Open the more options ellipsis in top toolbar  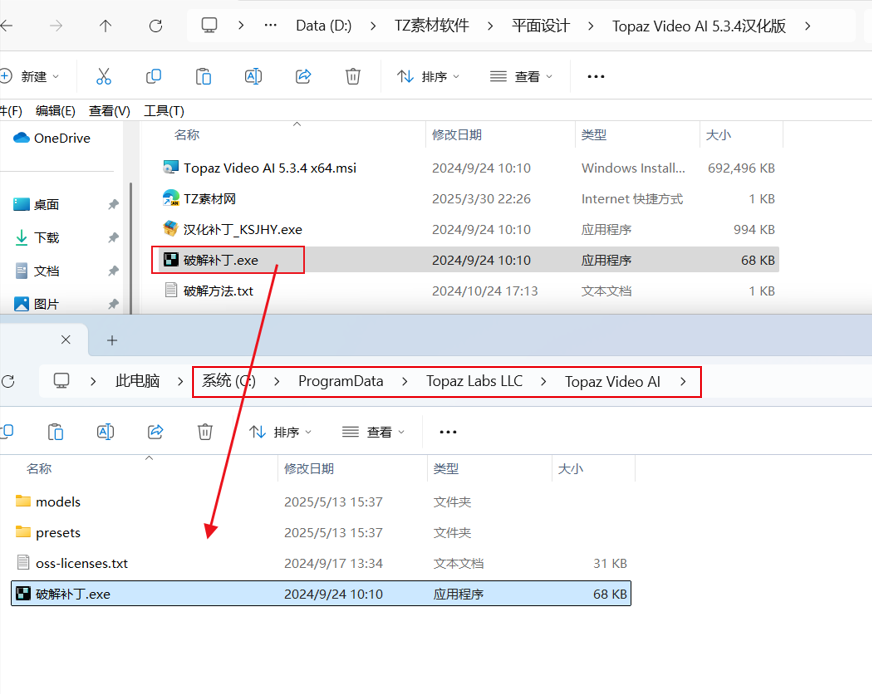tap(596, 76)
